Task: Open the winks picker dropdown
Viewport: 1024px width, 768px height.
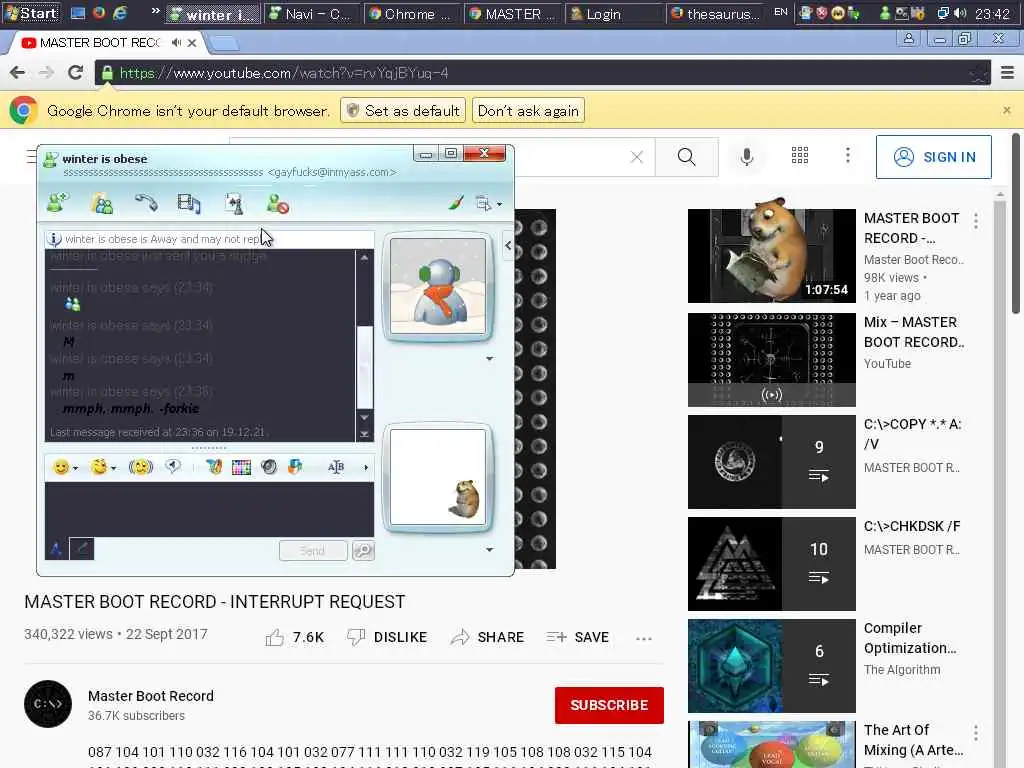Action: pyautogui.click(x=114, y=468)
